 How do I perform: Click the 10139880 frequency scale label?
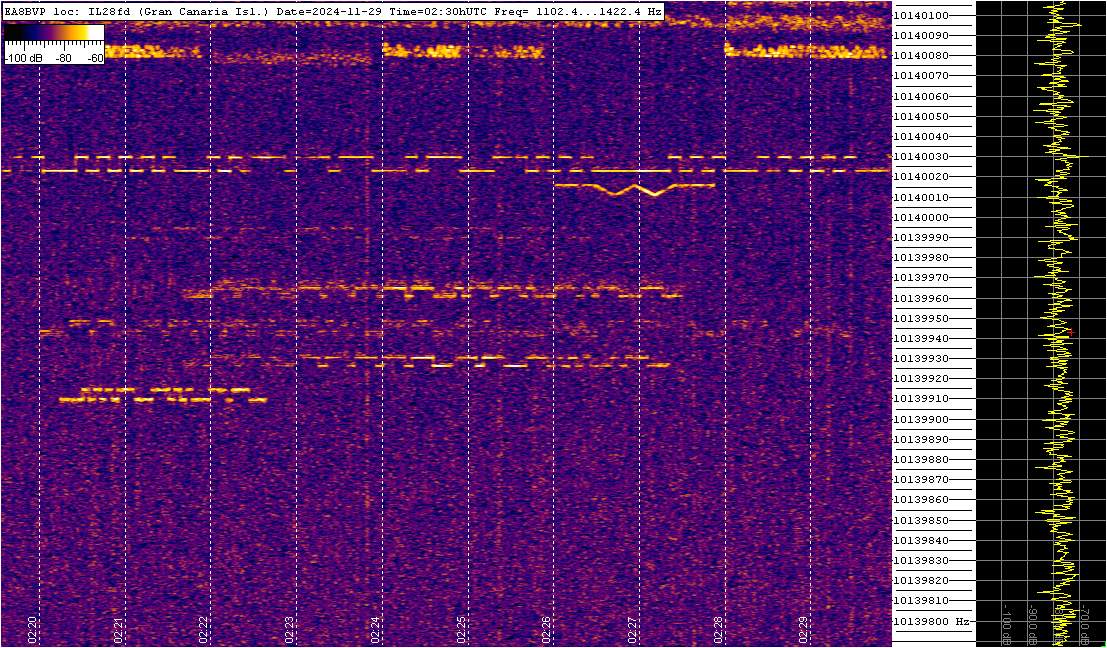pyautogui.click(x=921, y=460)
